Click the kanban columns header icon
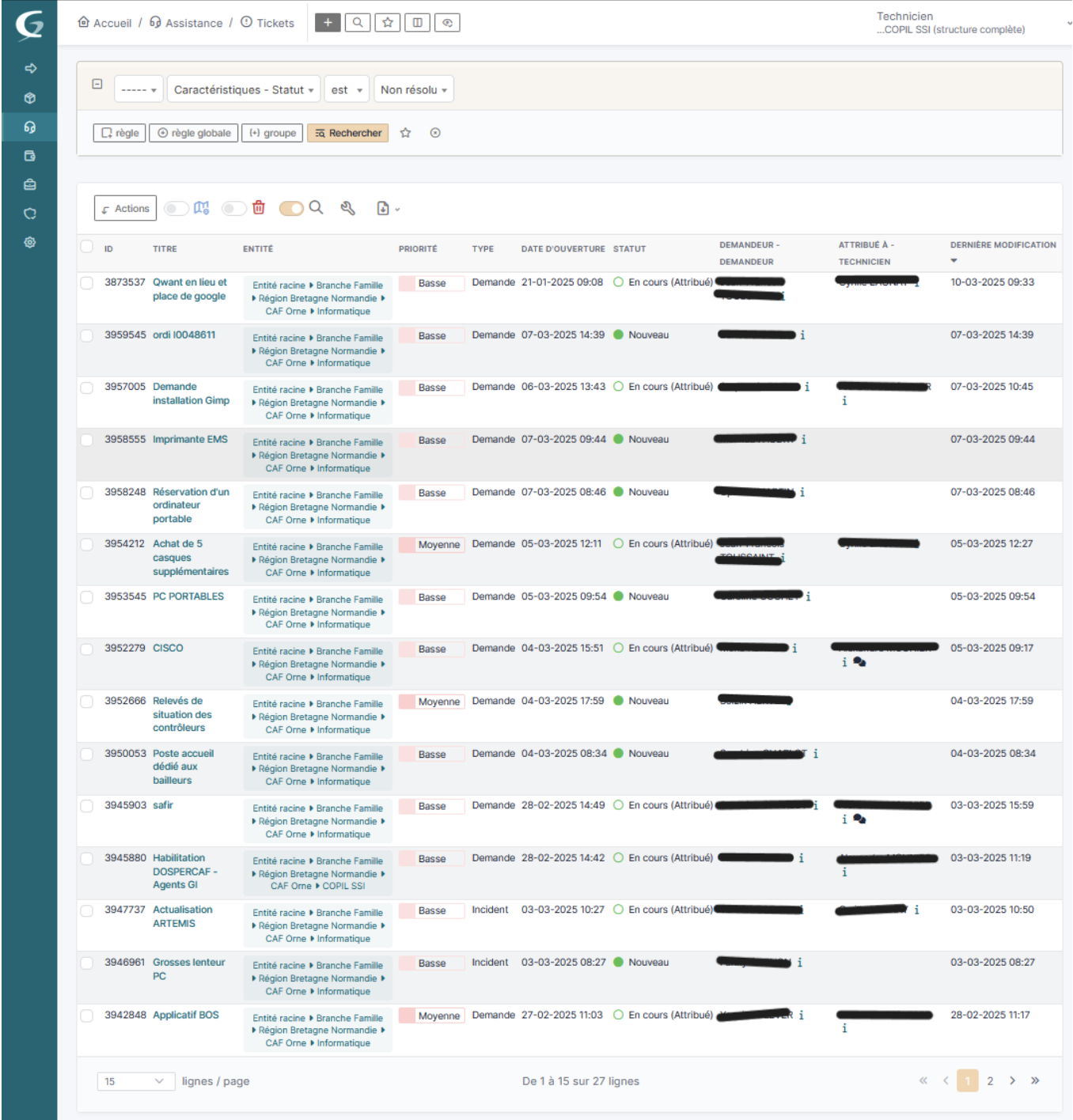This screenshot has height=1120, width=1073. (x=417, y=23)
